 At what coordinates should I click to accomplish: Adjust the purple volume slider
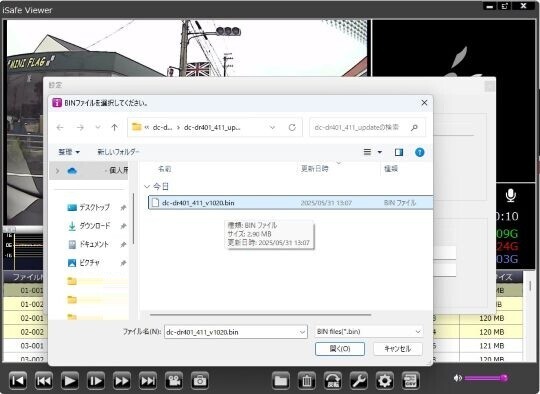click(x=486, y=378)
